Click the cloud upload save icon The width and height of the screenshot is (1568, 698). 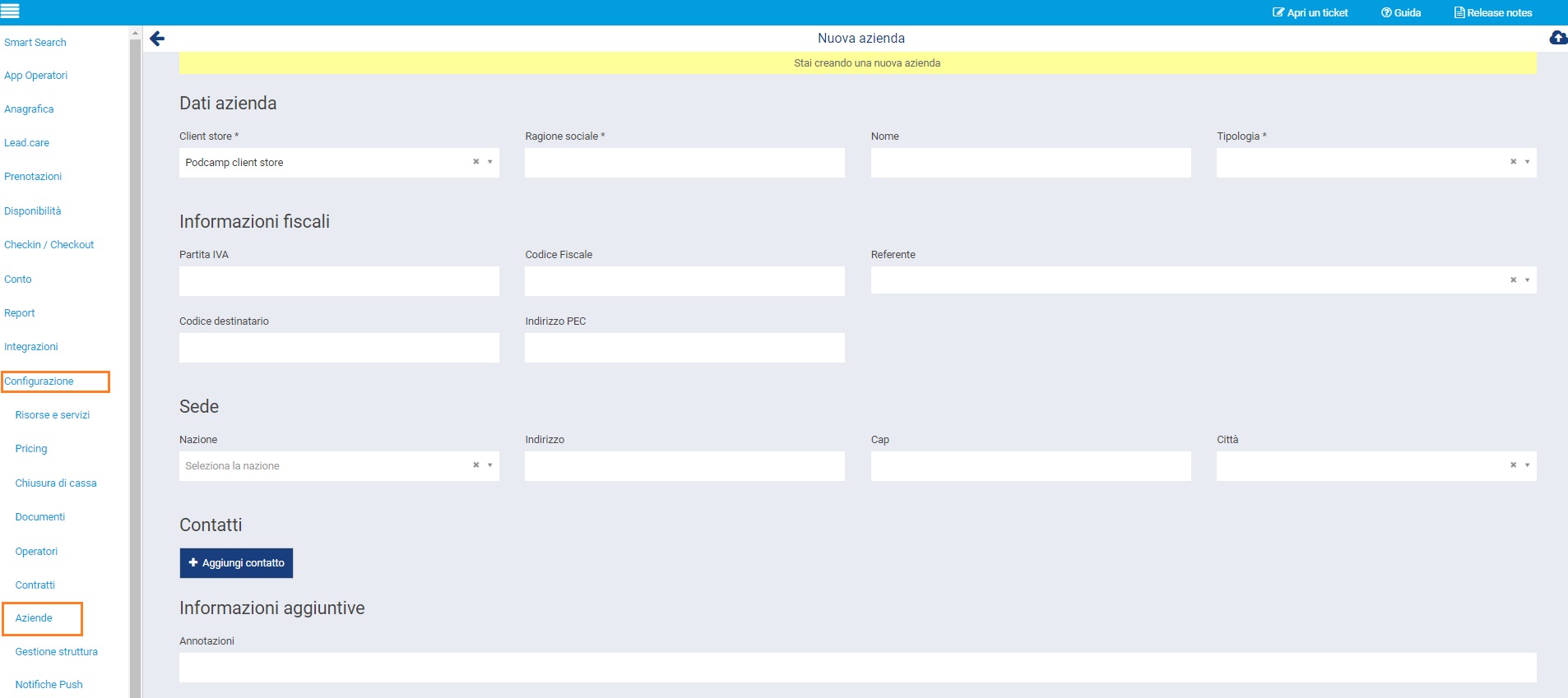click(1557, 38)
